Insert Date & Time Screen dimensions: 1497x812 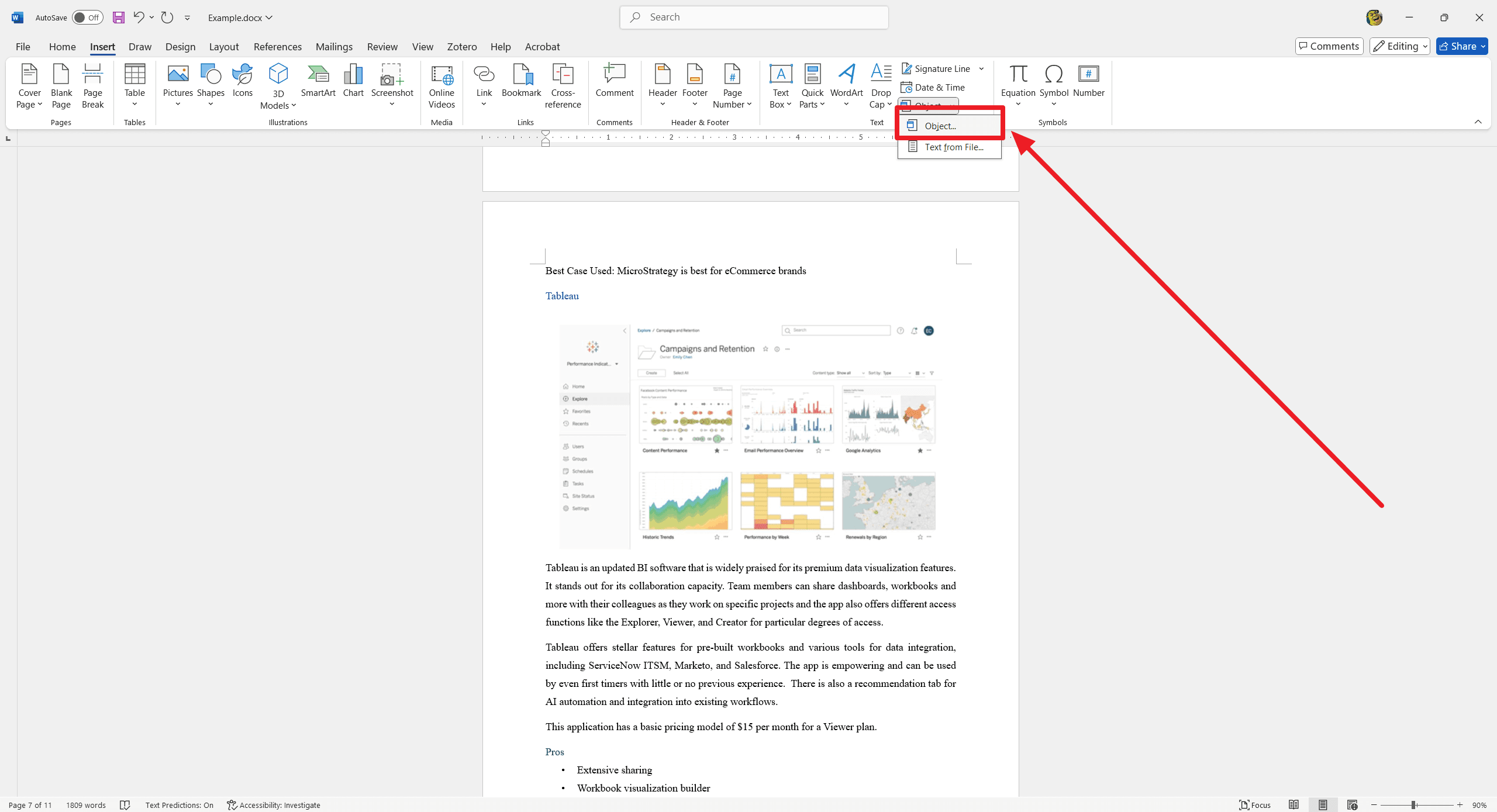pyautogui.click(x=933, y=88)
